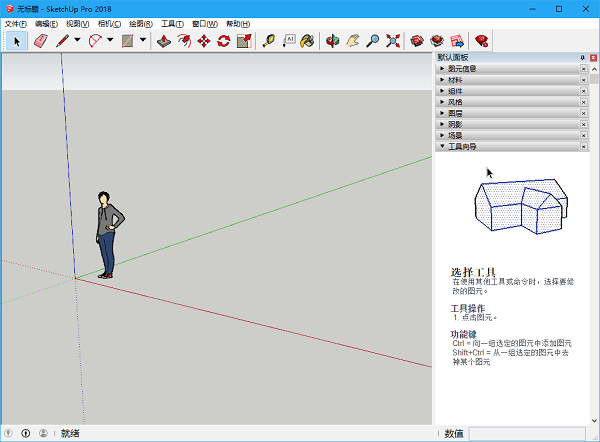Open the 窗口(W) menu
600x442 pixels.
click(205, 24)
